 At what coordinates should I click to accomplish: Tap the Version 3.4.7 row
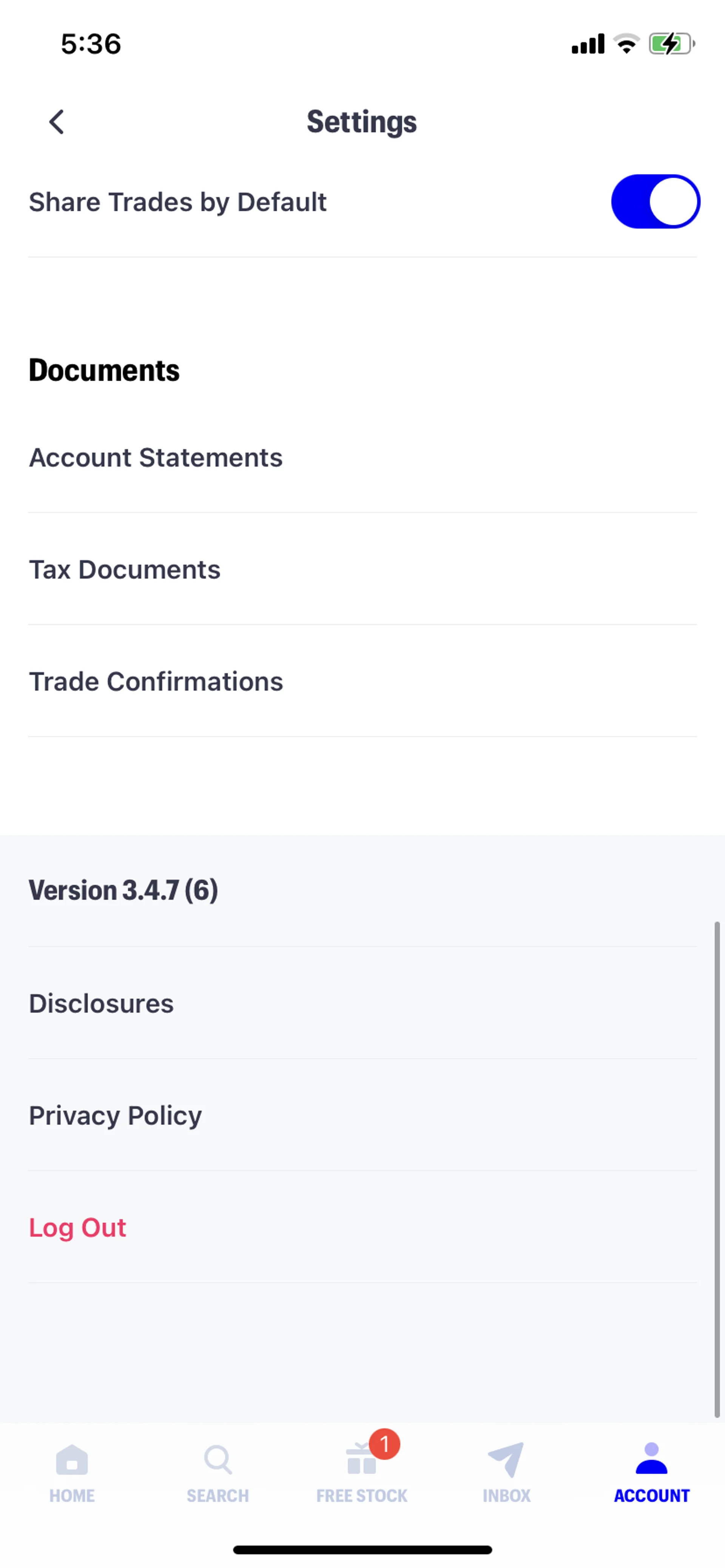click(124, 891)
